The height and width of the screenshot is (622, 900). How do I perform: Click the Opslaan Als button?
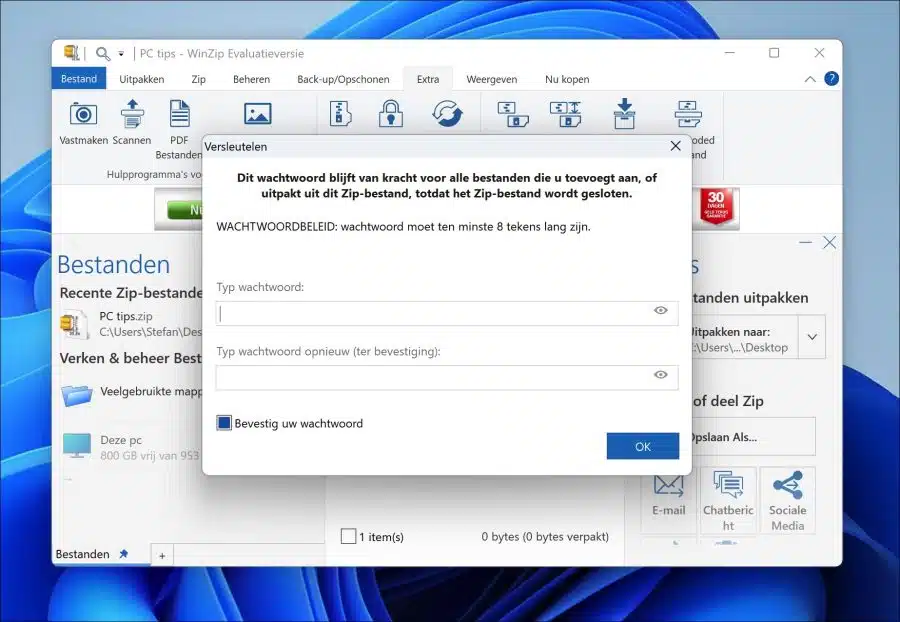752,437
